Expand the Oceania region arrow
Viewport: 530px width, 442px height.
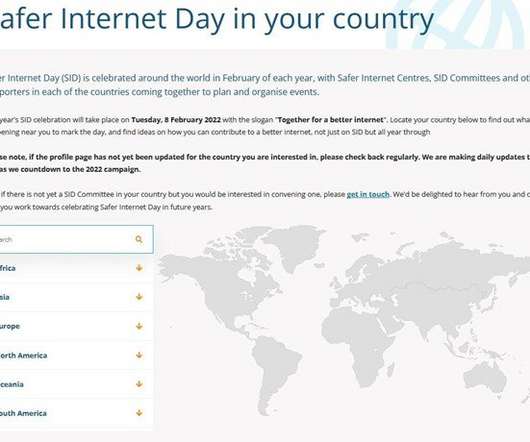(x=139, y=384)
